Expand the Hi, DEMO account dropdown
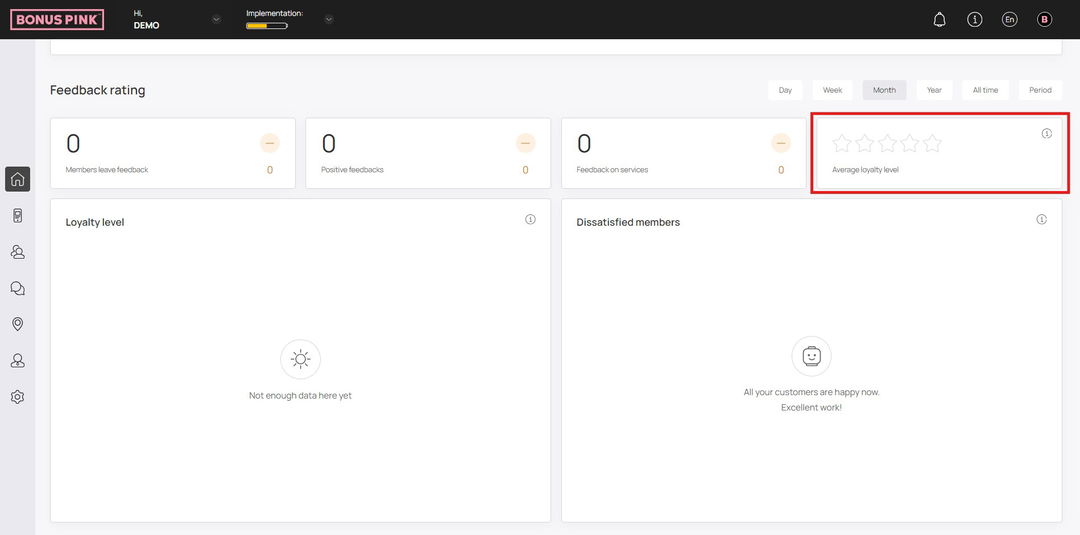This screenshot has height=535, width=1080. [216, 19]
